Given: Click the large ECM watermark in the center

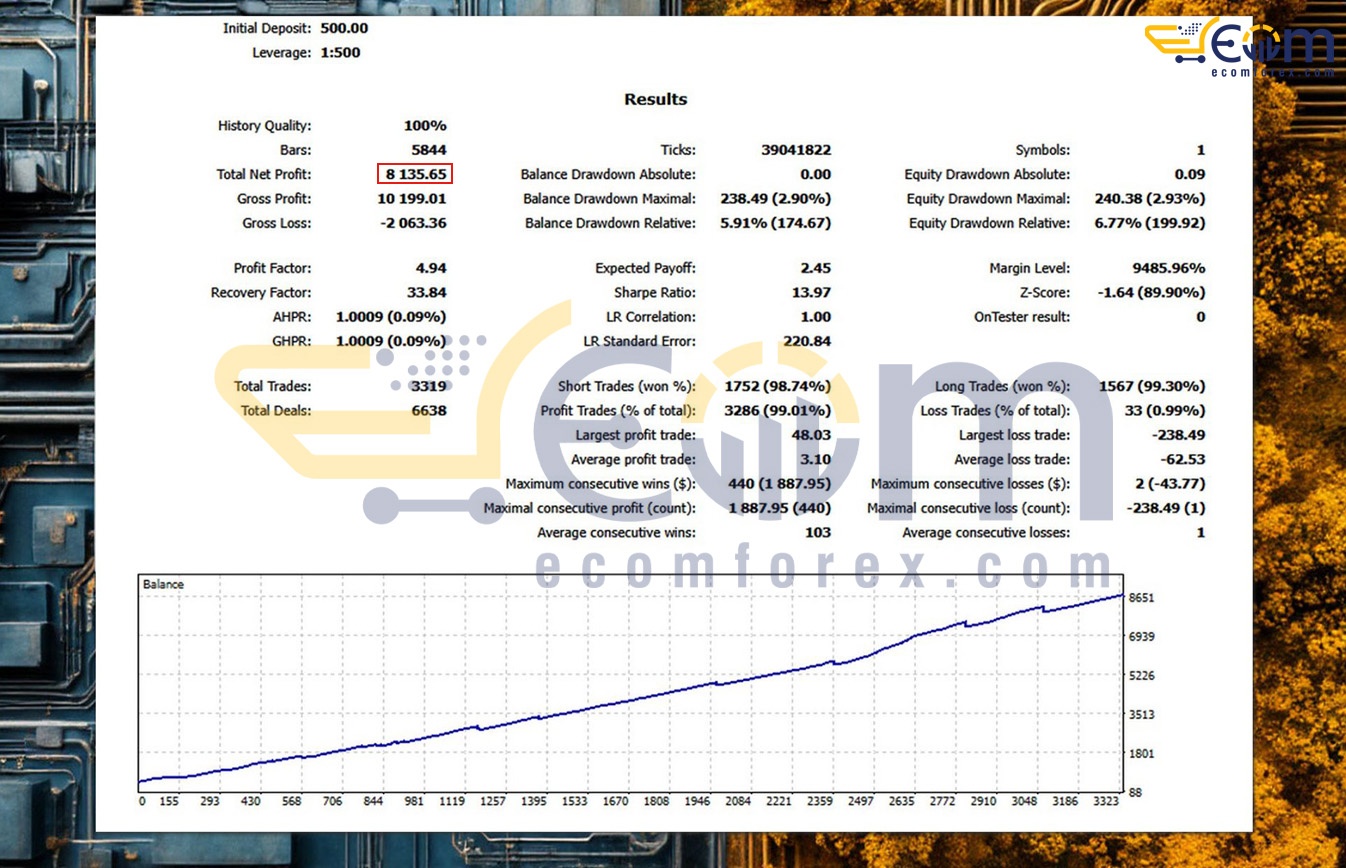Looking at the screenshot, I should (x=660, y=430).
